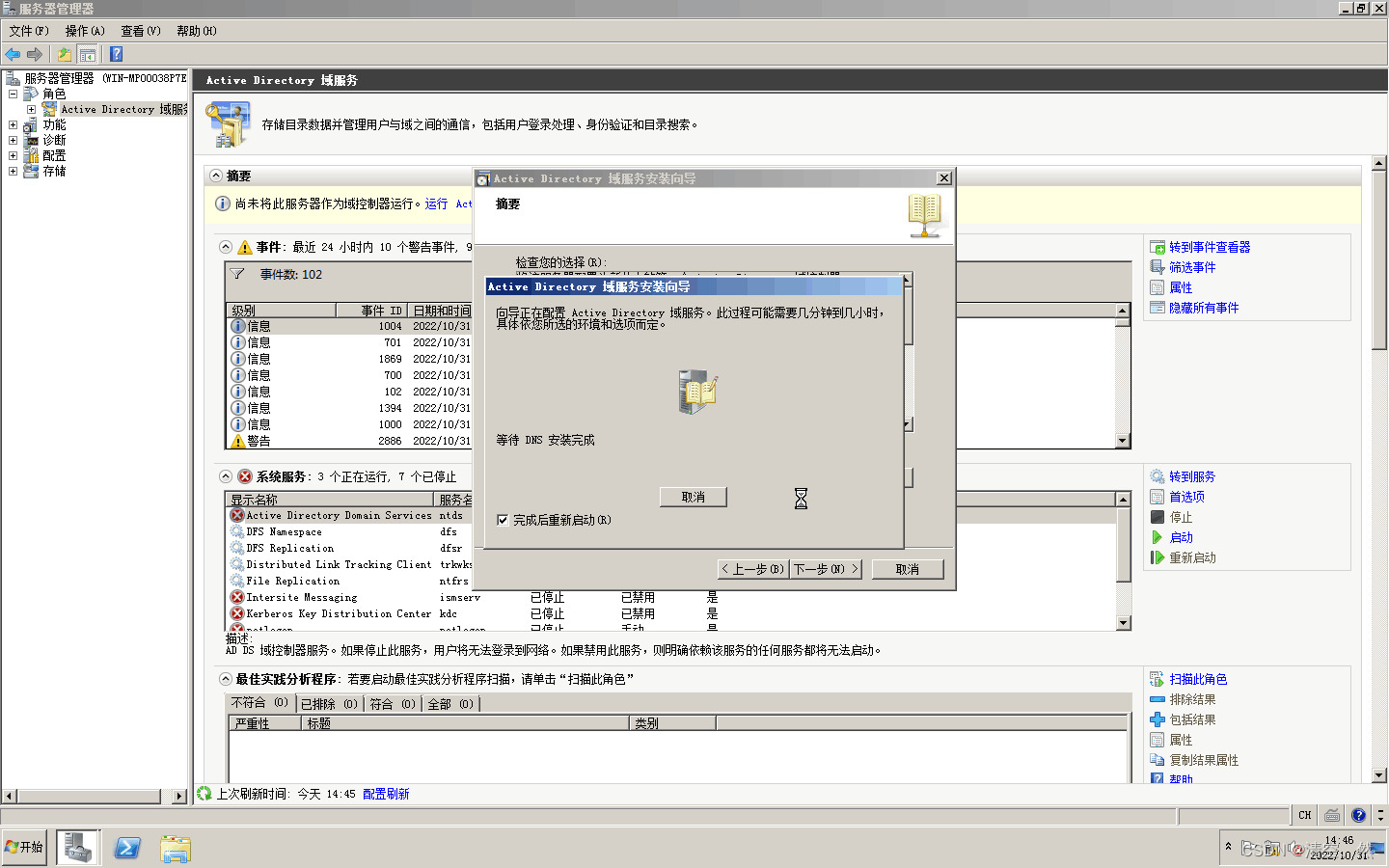
Task: Click the 显示名称 column header
Action: click(x=331, y=500)
